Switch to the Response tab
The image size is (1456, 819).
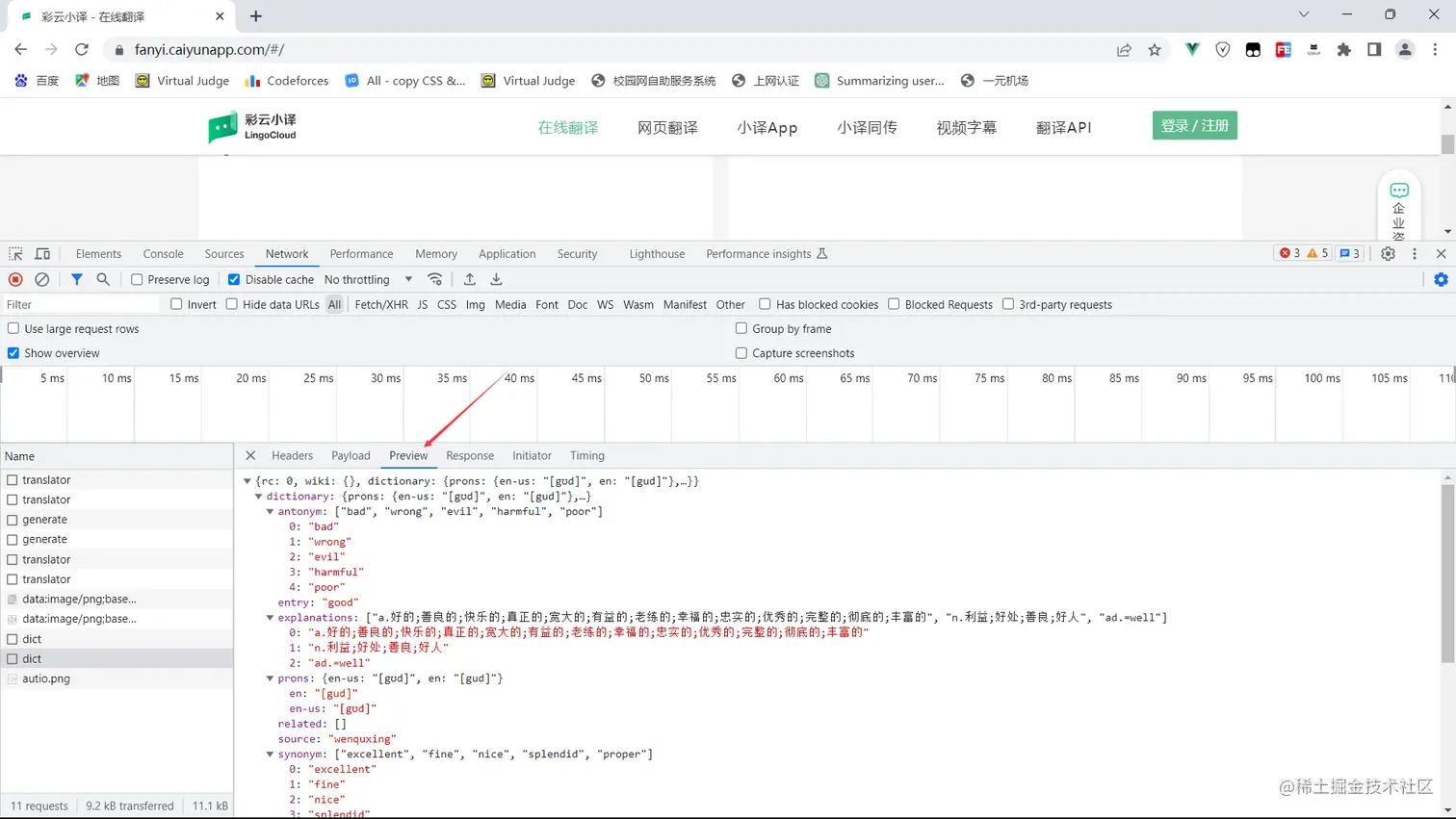coord(470,455)
